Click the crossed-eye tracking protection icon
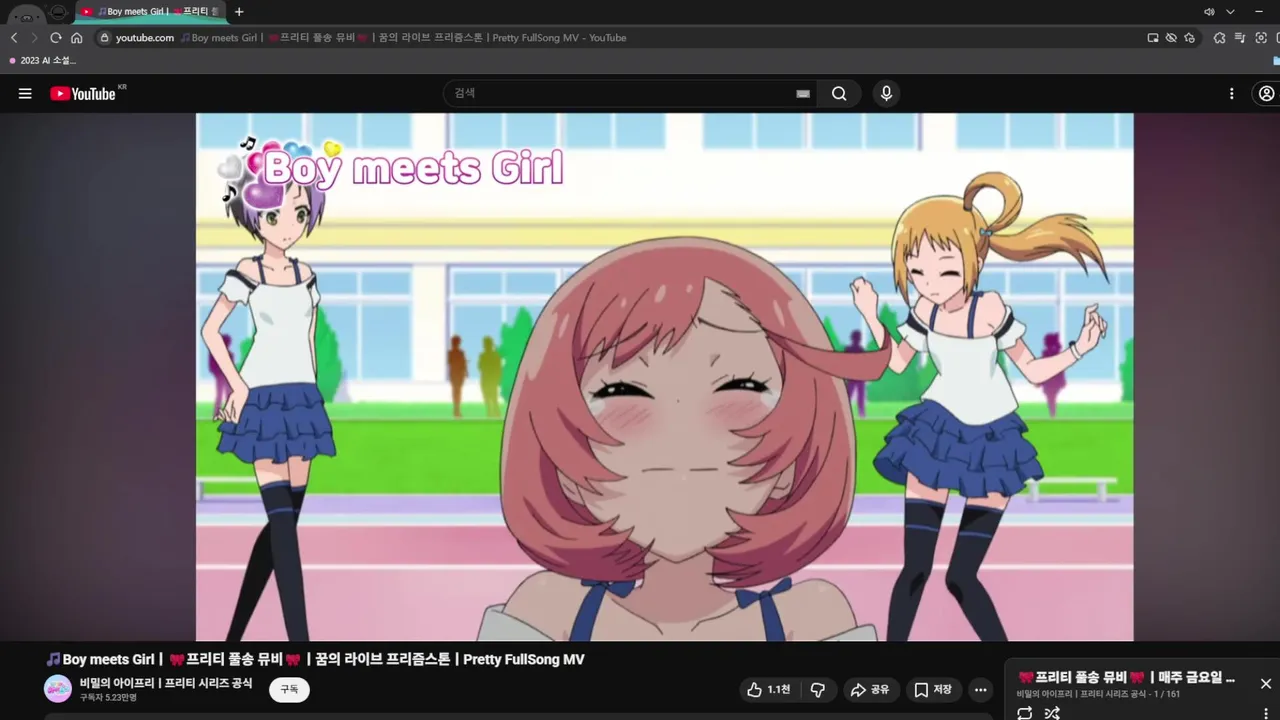 click(x=1171, y=38)
